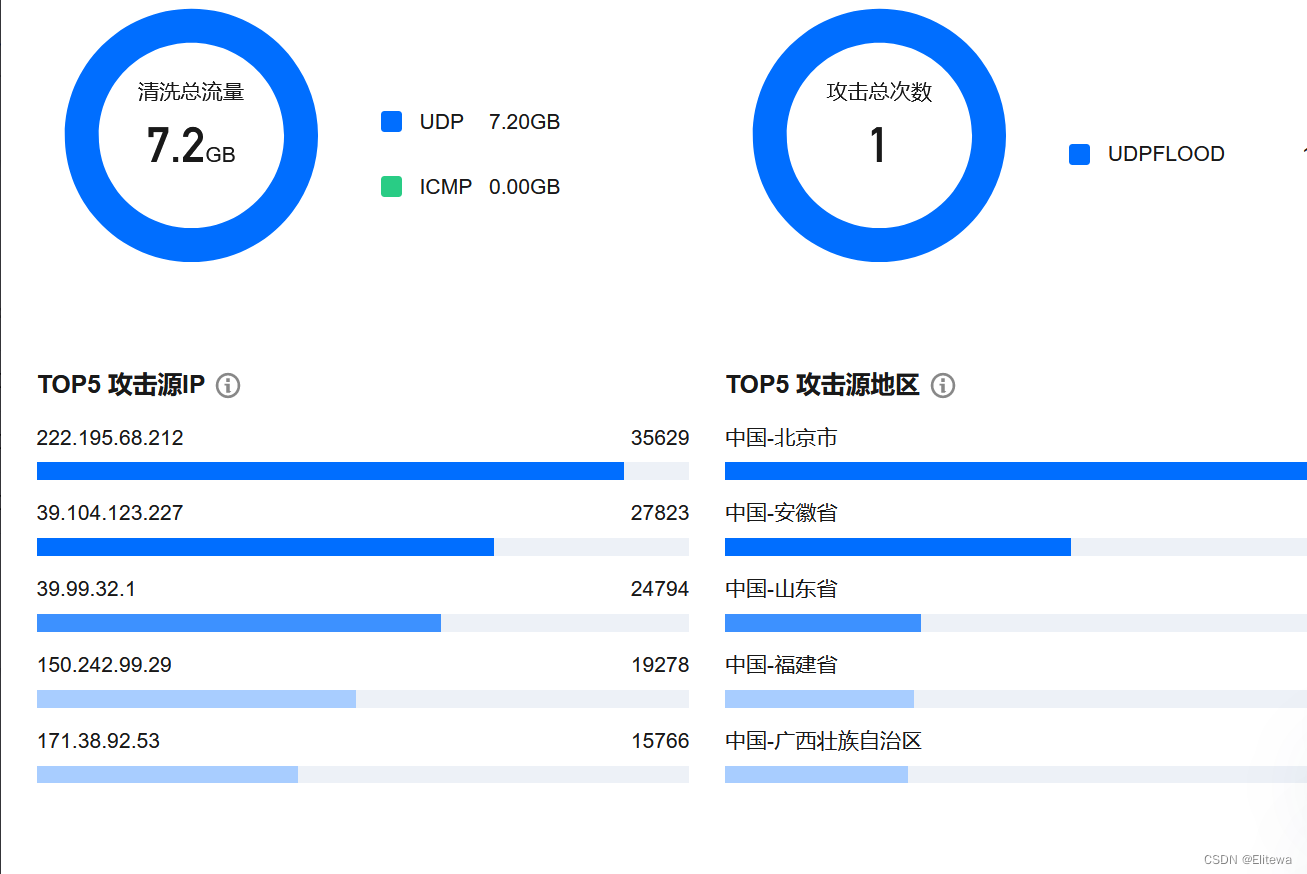Click the ICMP 0.00GB legend label

(489, 187)
